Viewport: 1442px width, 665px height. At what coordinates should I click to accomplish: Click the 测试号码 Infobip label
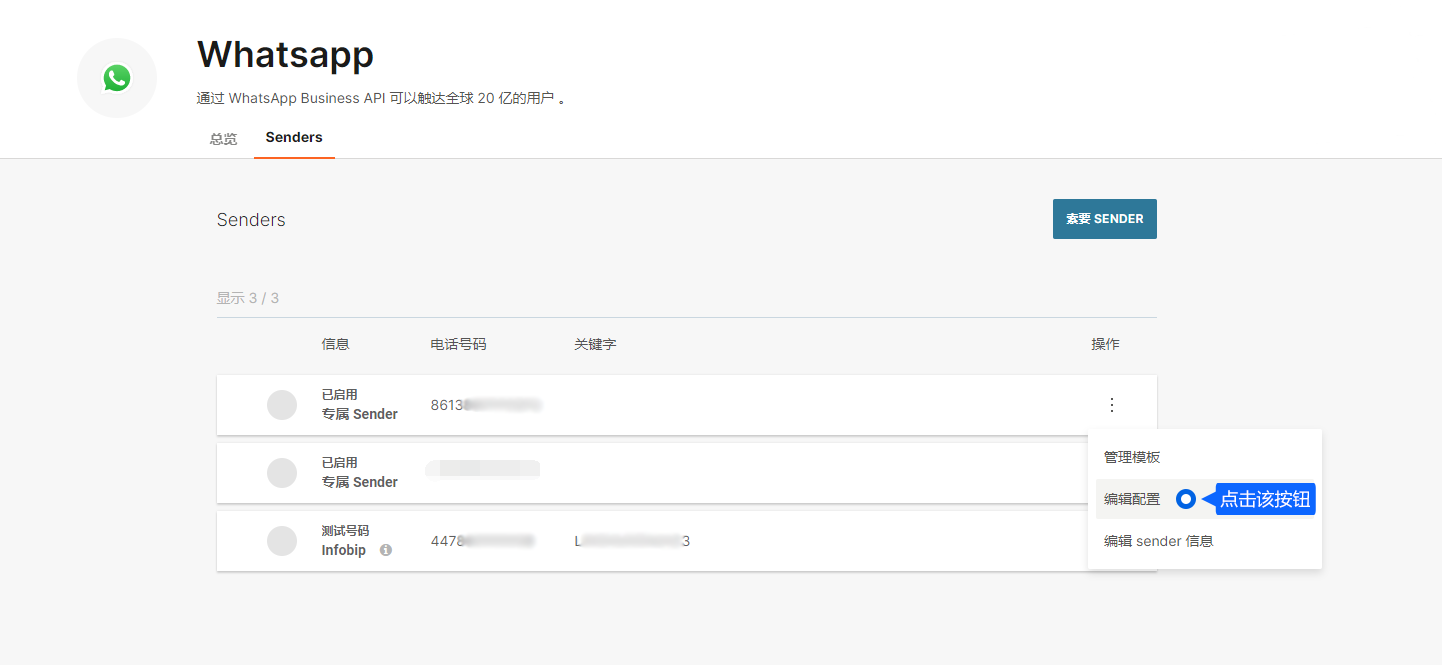pos(345,540)
